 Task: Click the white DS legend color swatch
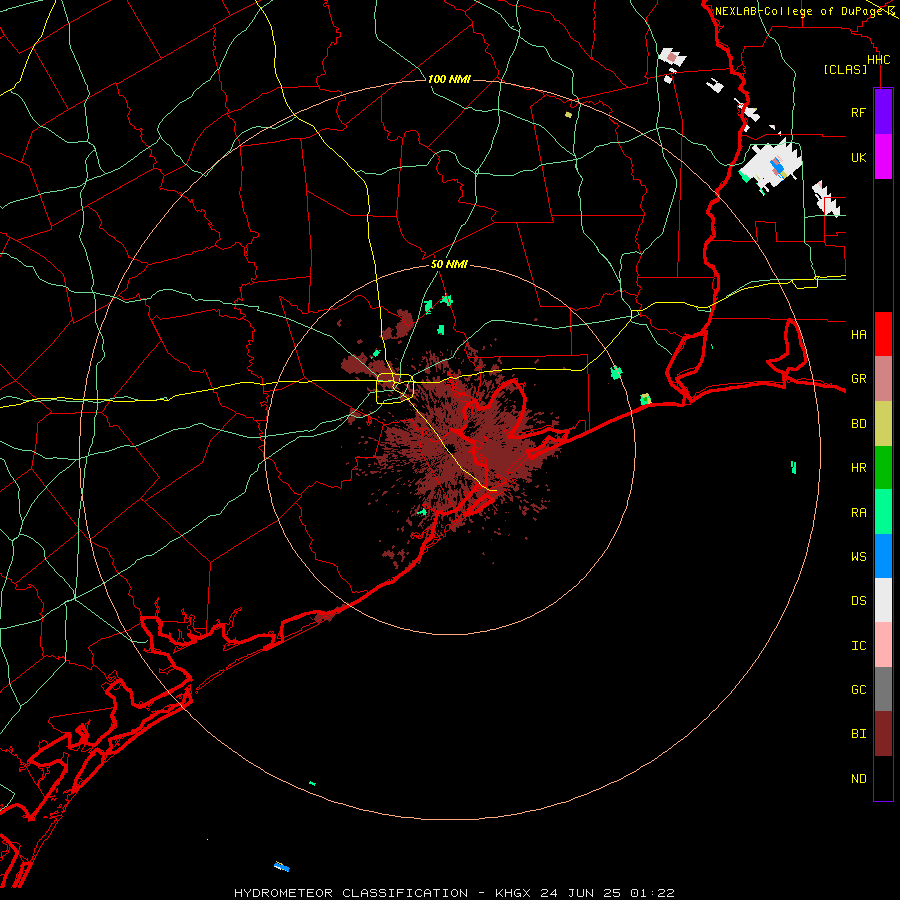[x=883, y=601]
